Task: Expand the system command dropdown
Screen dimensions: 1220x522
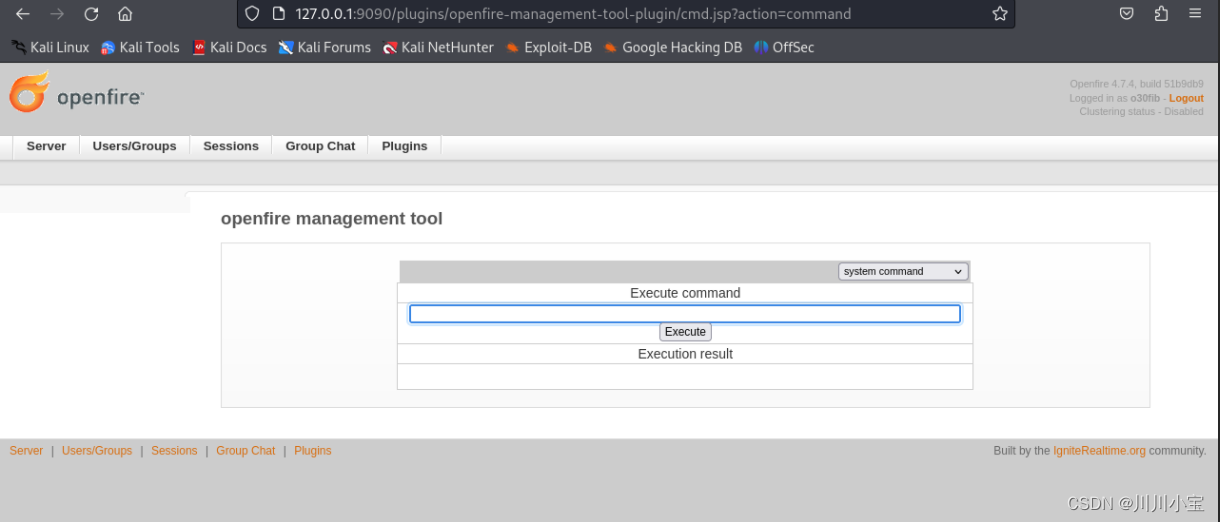Action: pyautogui.click(x=903, y=271)
